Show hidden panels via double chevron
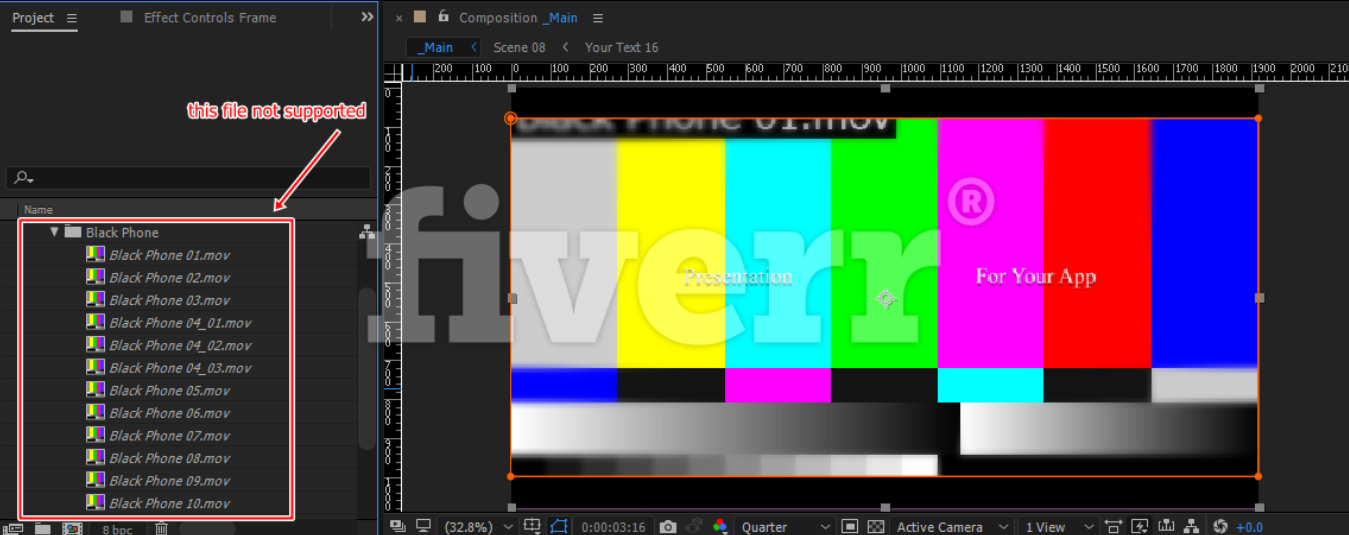Viewport: 1349px width, 535px height. pyautogui.click(x=367, y=17)
